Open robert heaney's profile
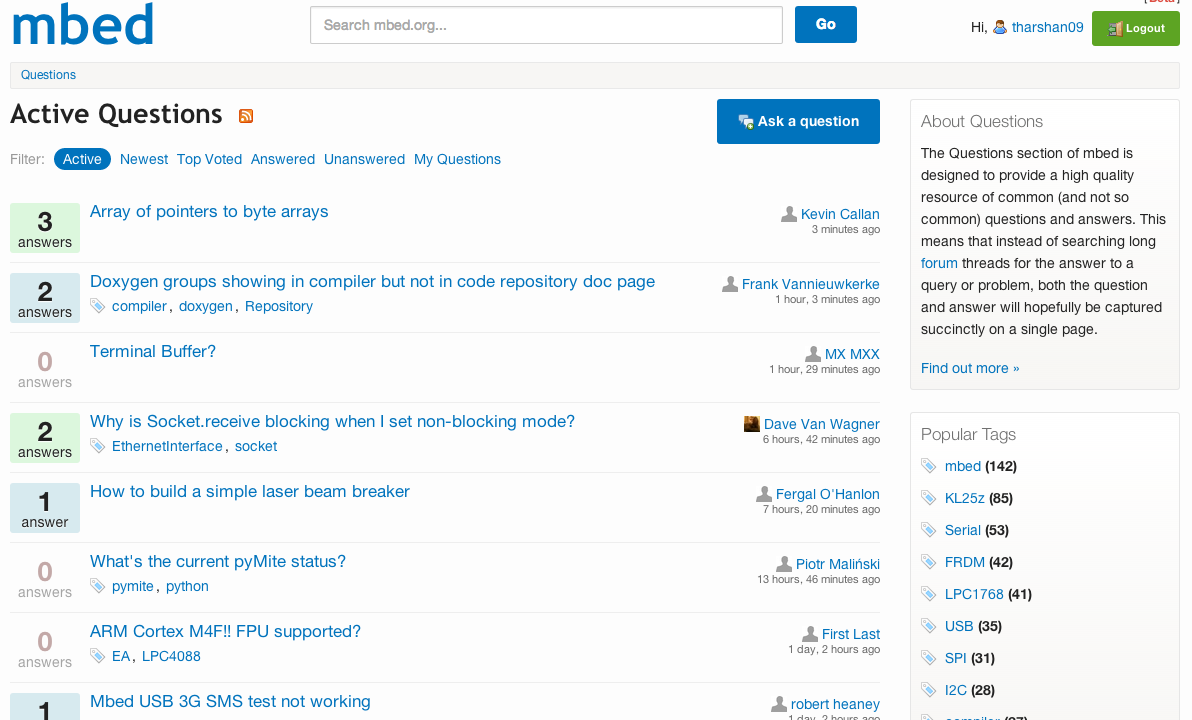 click(x=835, y=703)
